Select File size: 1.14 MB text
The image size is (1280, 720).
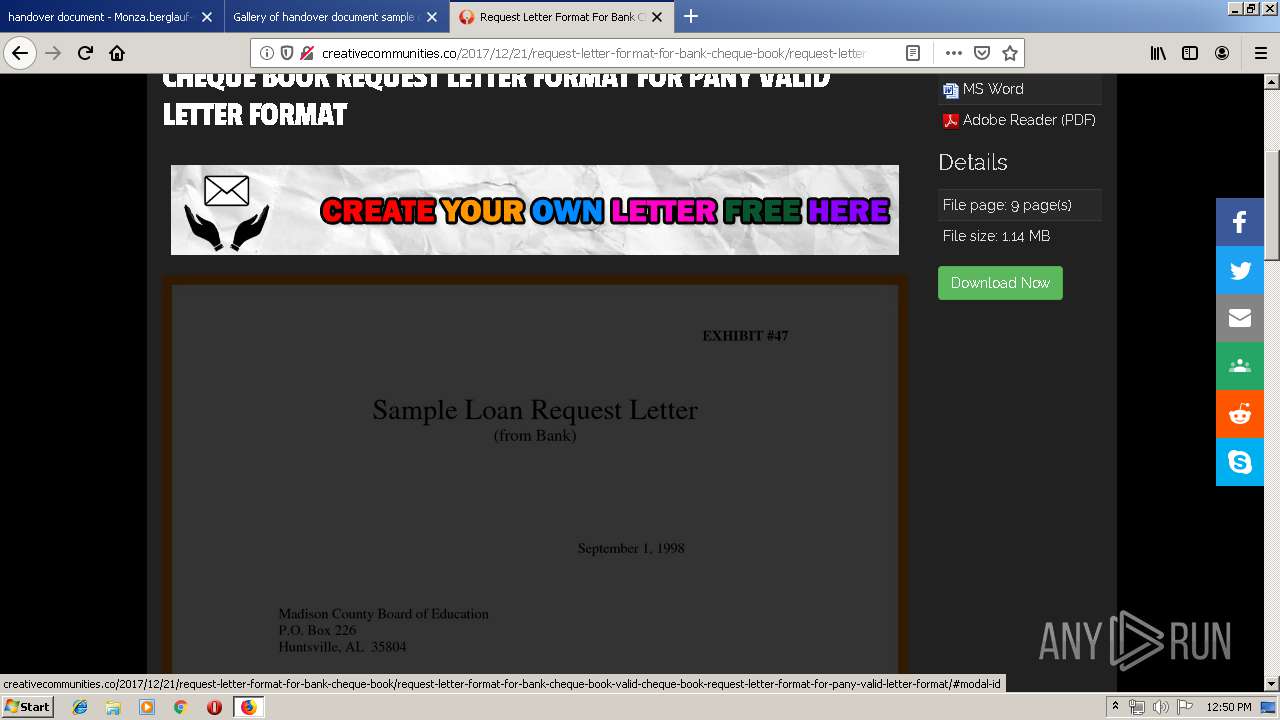tap(996, 236)
